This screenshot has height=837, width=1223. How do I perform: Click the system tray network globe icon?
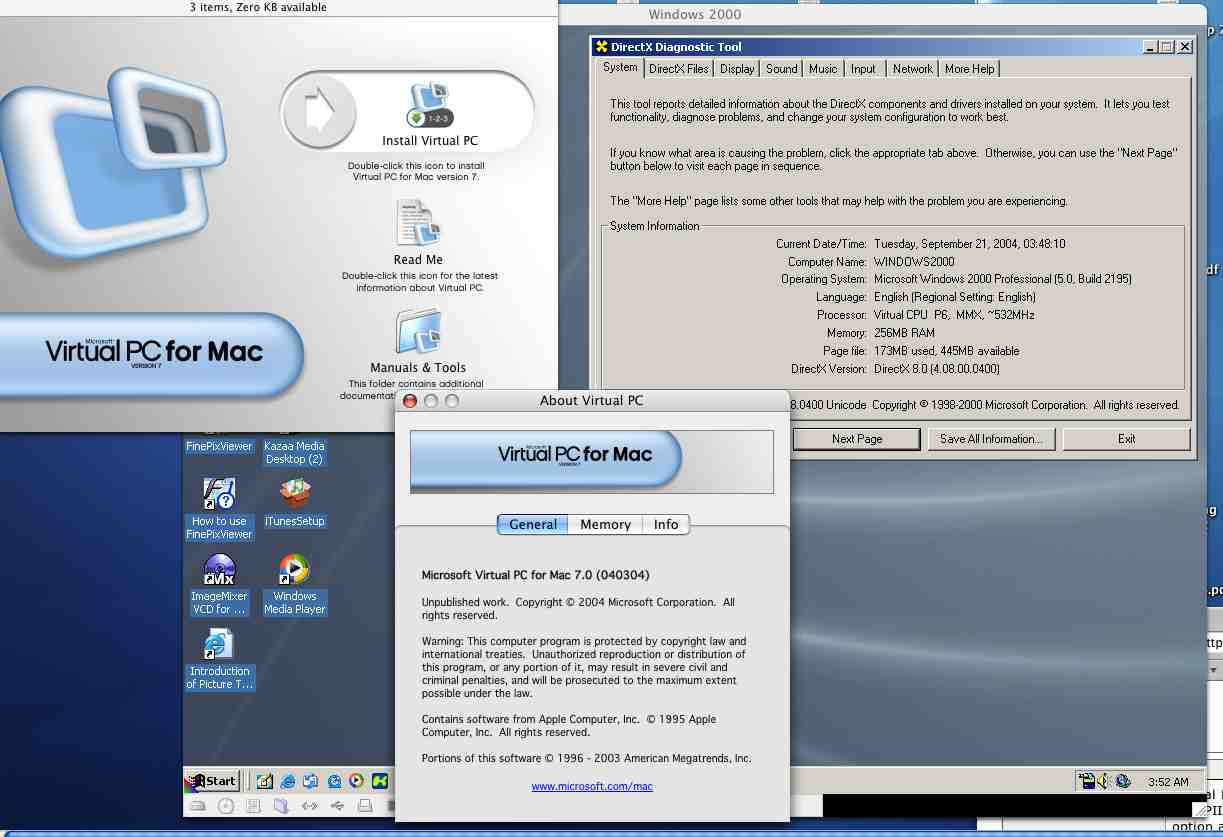[1123, 781]
